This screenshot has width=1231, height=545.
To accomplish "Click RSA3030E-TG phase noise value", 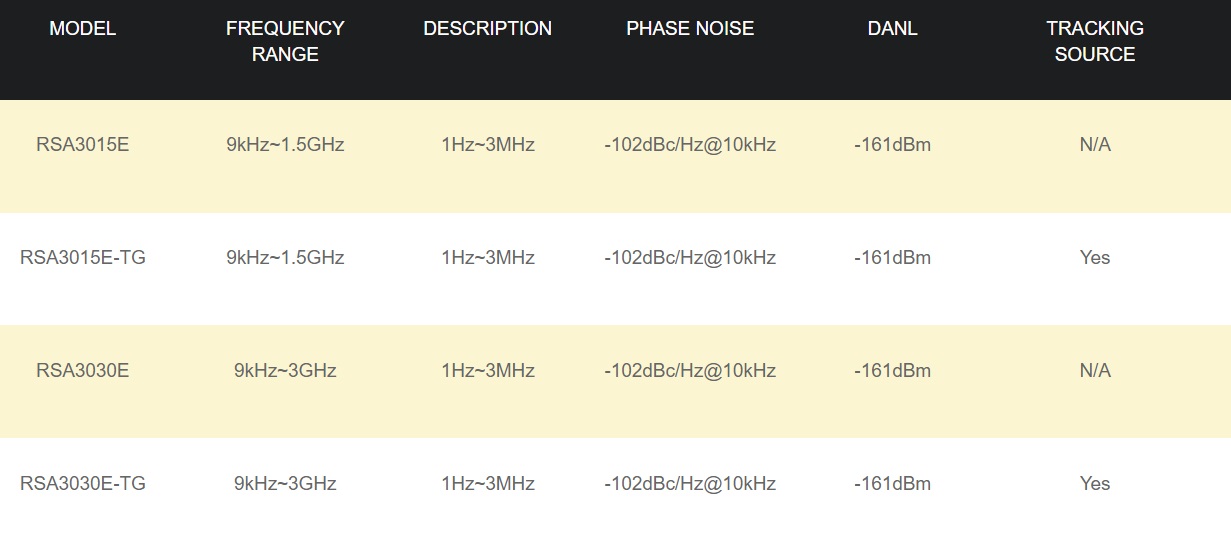I will click(x=690, y=484).
